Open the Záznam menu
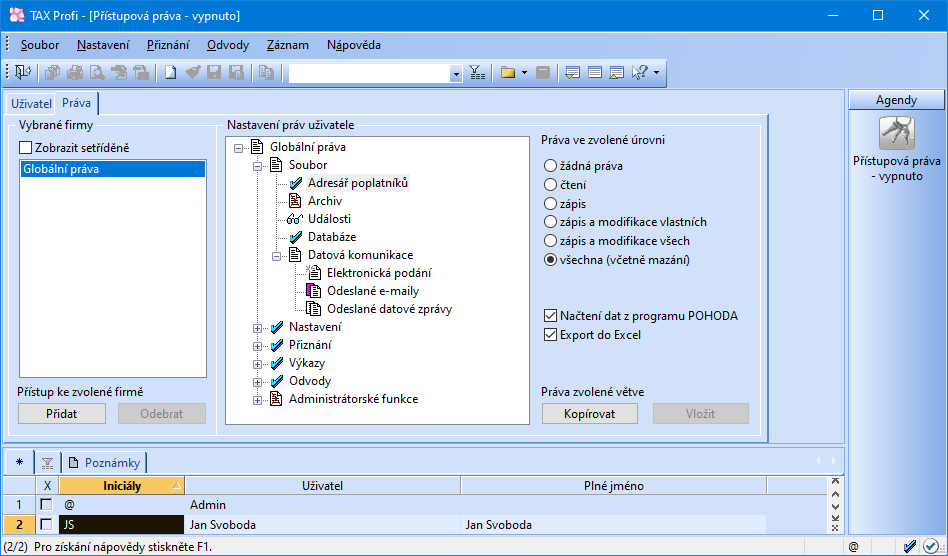The height and width of the screenshot is (556, 948). coord(288,45)
